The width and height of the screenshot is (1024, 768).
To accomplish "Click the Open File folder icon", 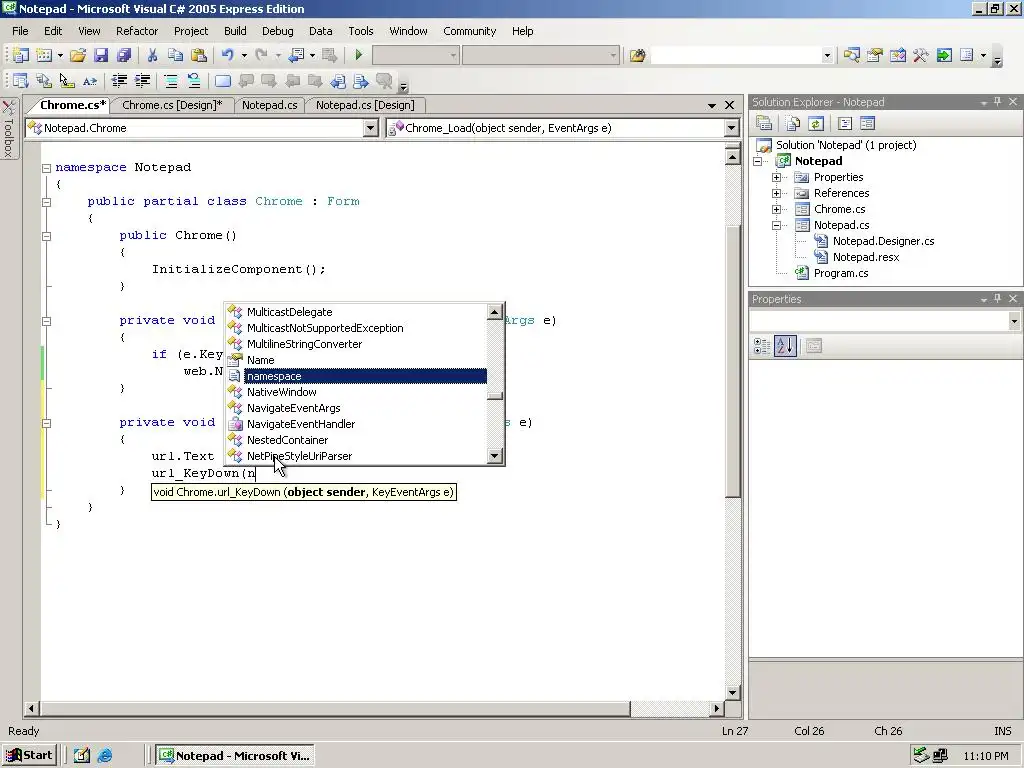I will (78, 56).
